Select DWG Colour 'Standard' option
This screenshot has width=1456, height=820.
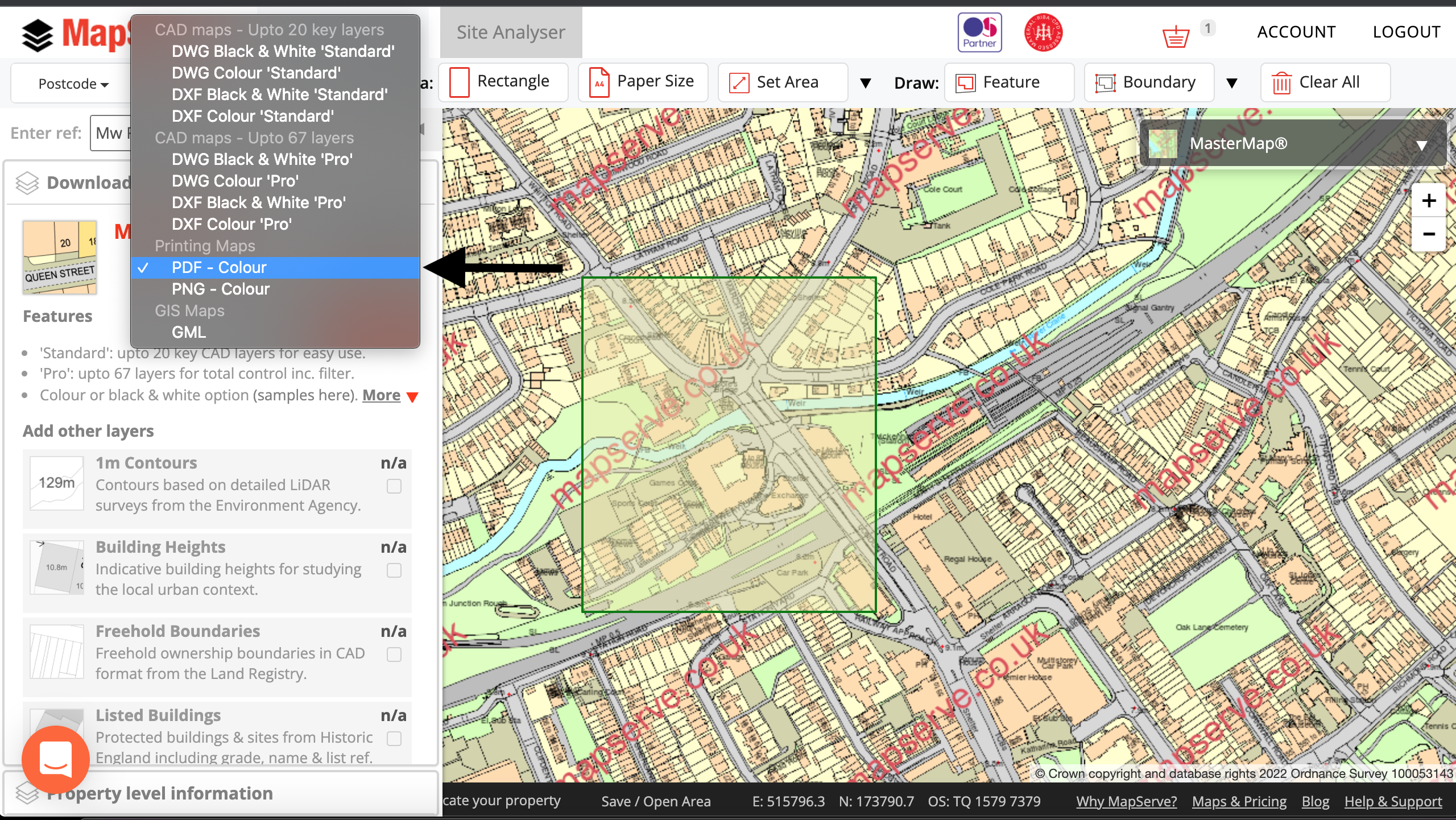click(x=275, y=73)
